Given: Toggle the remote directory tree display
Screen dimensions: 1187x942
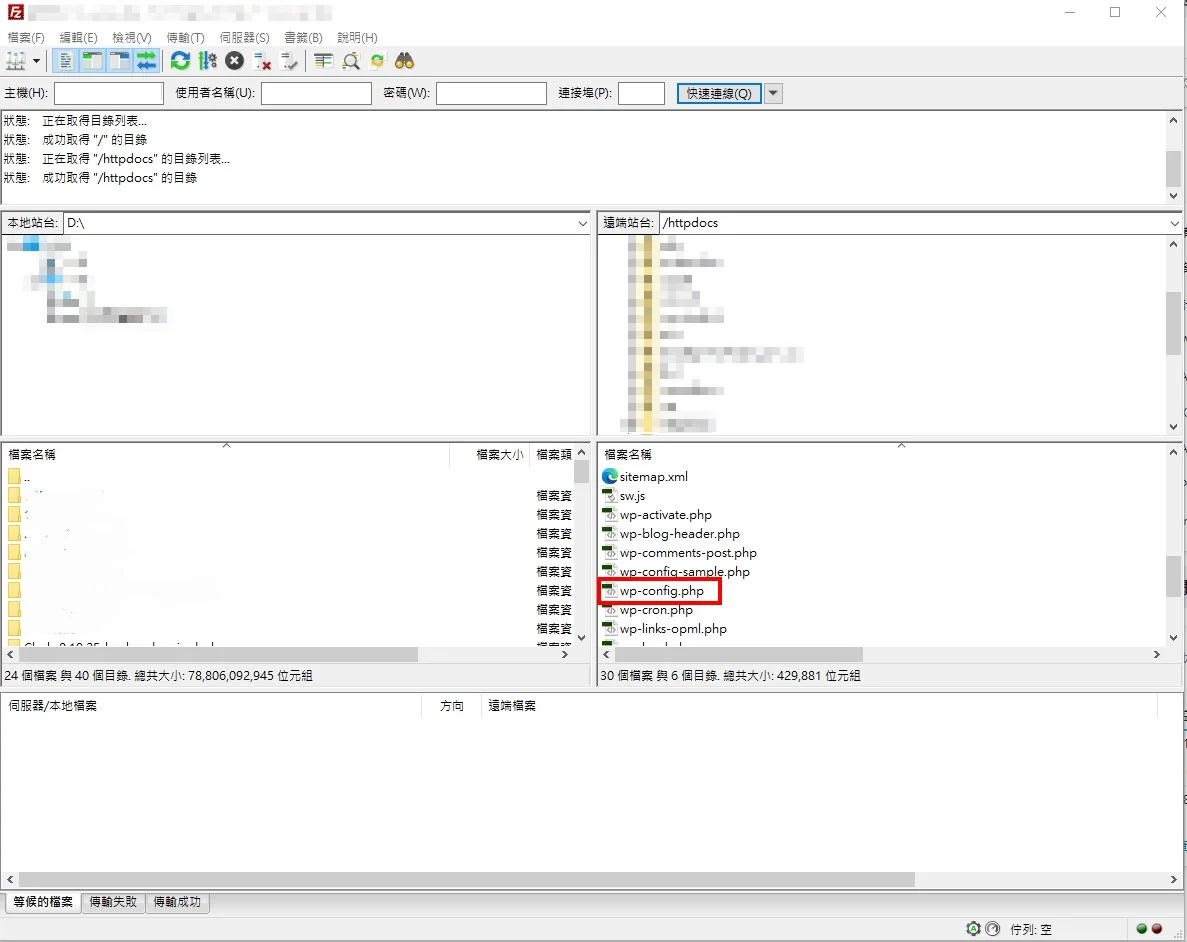Looking at the screenshot, I should pos(120,61).
